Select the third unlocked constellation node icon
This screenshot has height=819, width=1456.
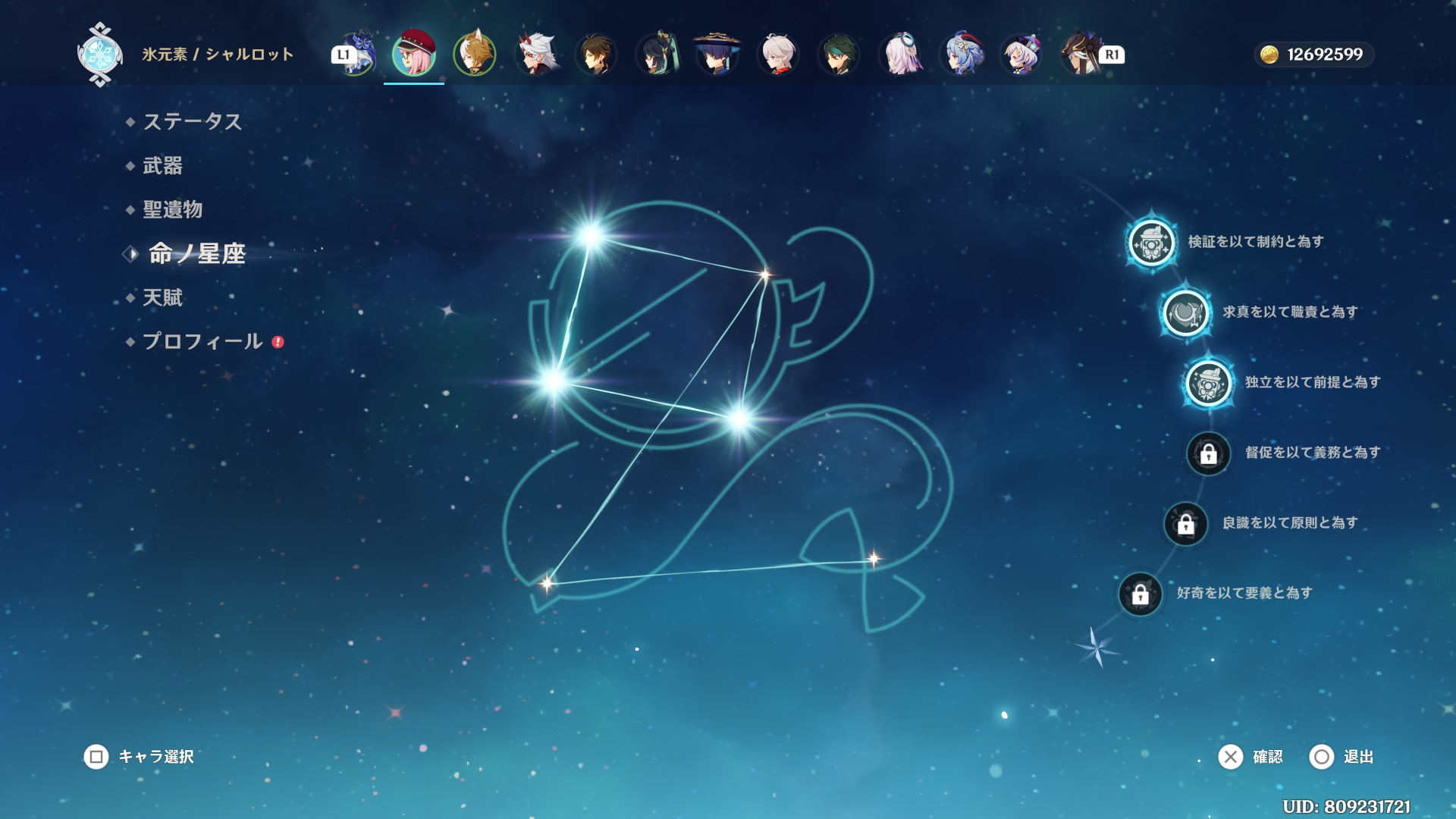pyautogui.click(x=1208, y=383)
